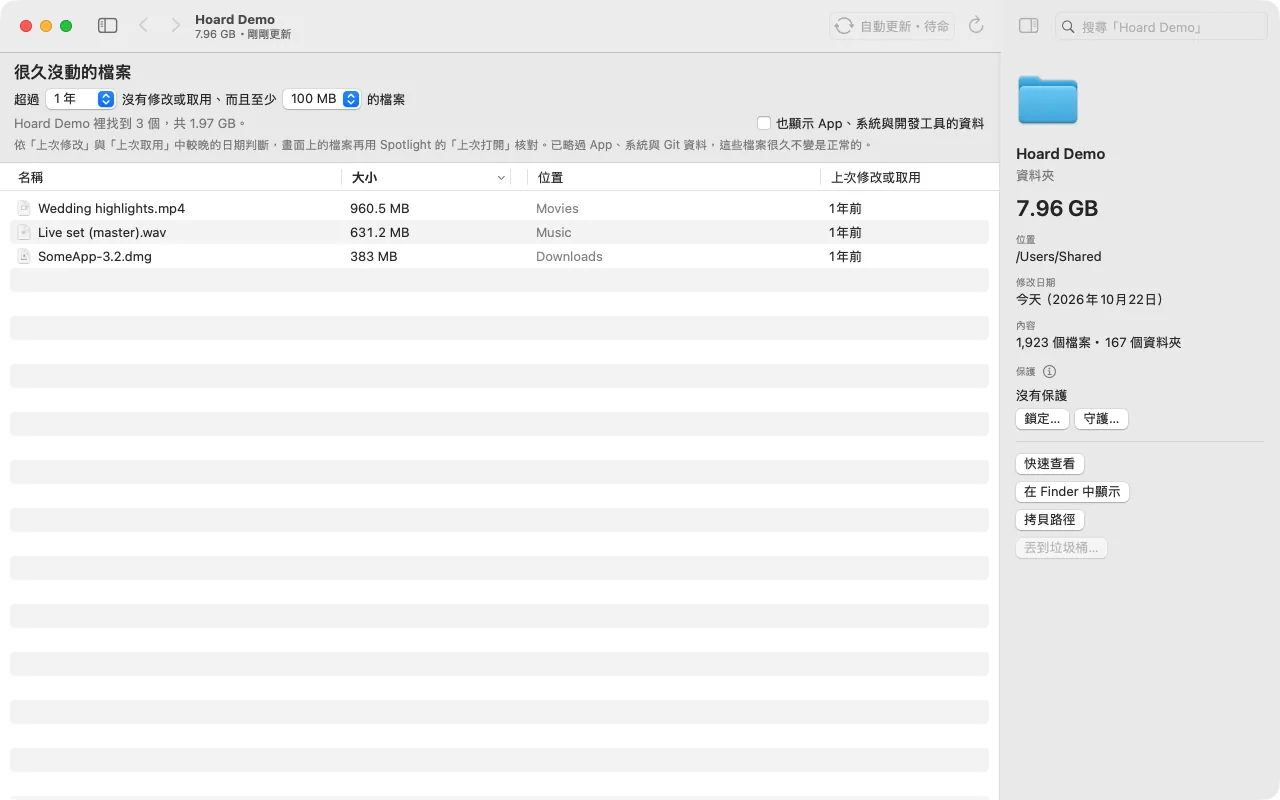Image resolution: width=1280 pixels, height=800 pixels.
Task: Click the 7.96 GB size in inspector
Action: (x=1057, y=208)
